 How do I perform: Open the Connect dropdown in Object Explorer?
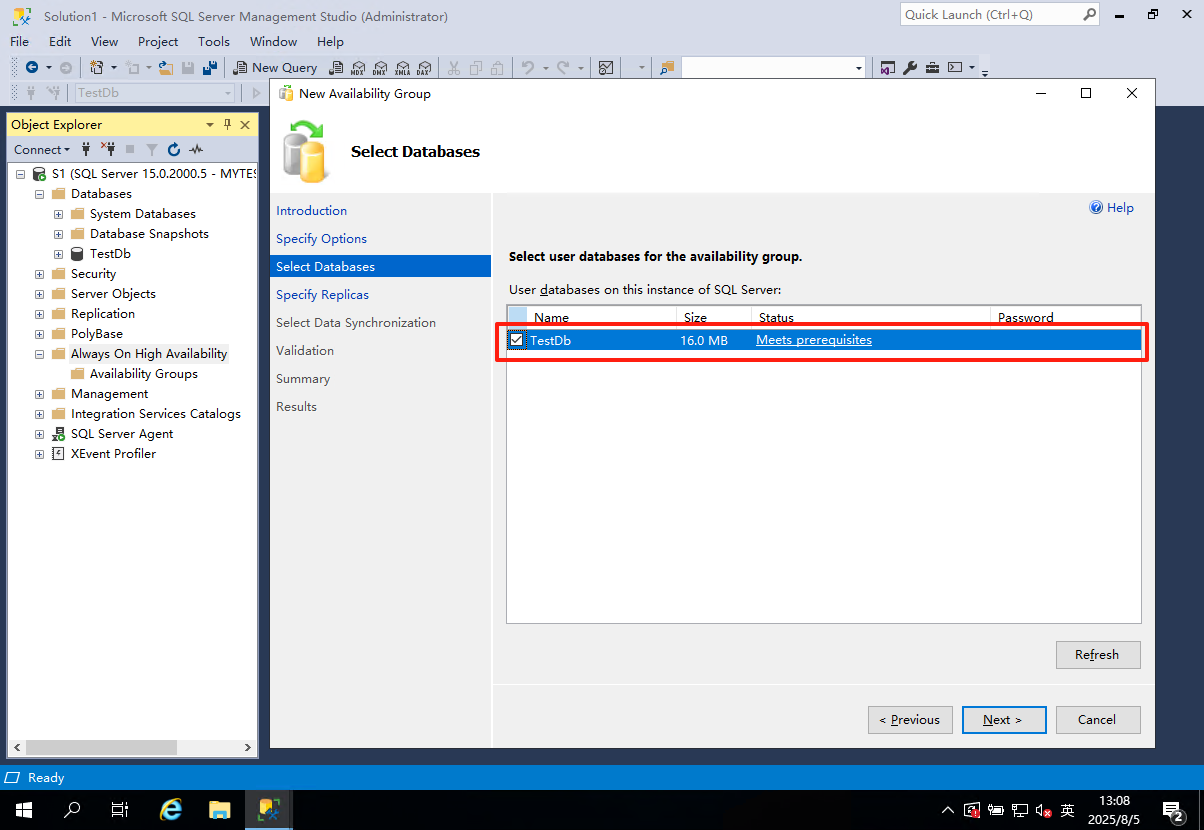tap(41, 149)
